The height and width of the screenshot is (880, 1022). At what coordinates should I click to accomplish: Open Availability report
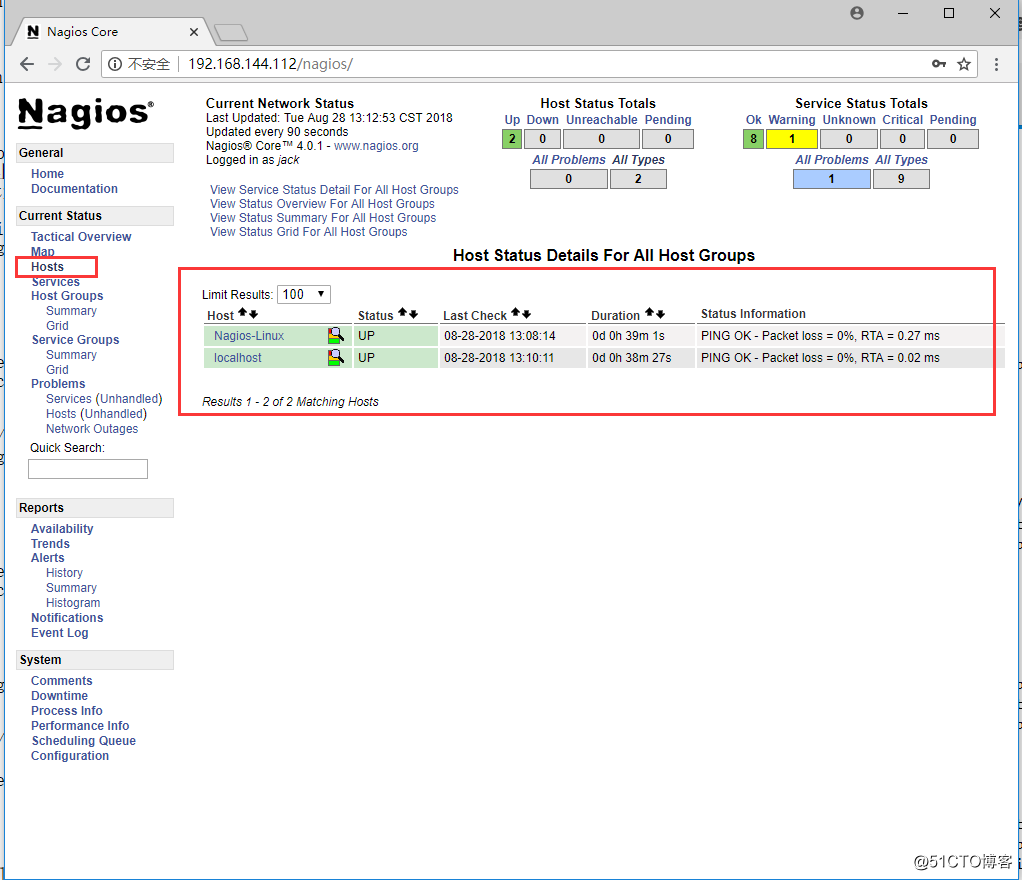(x=62, y=529)
